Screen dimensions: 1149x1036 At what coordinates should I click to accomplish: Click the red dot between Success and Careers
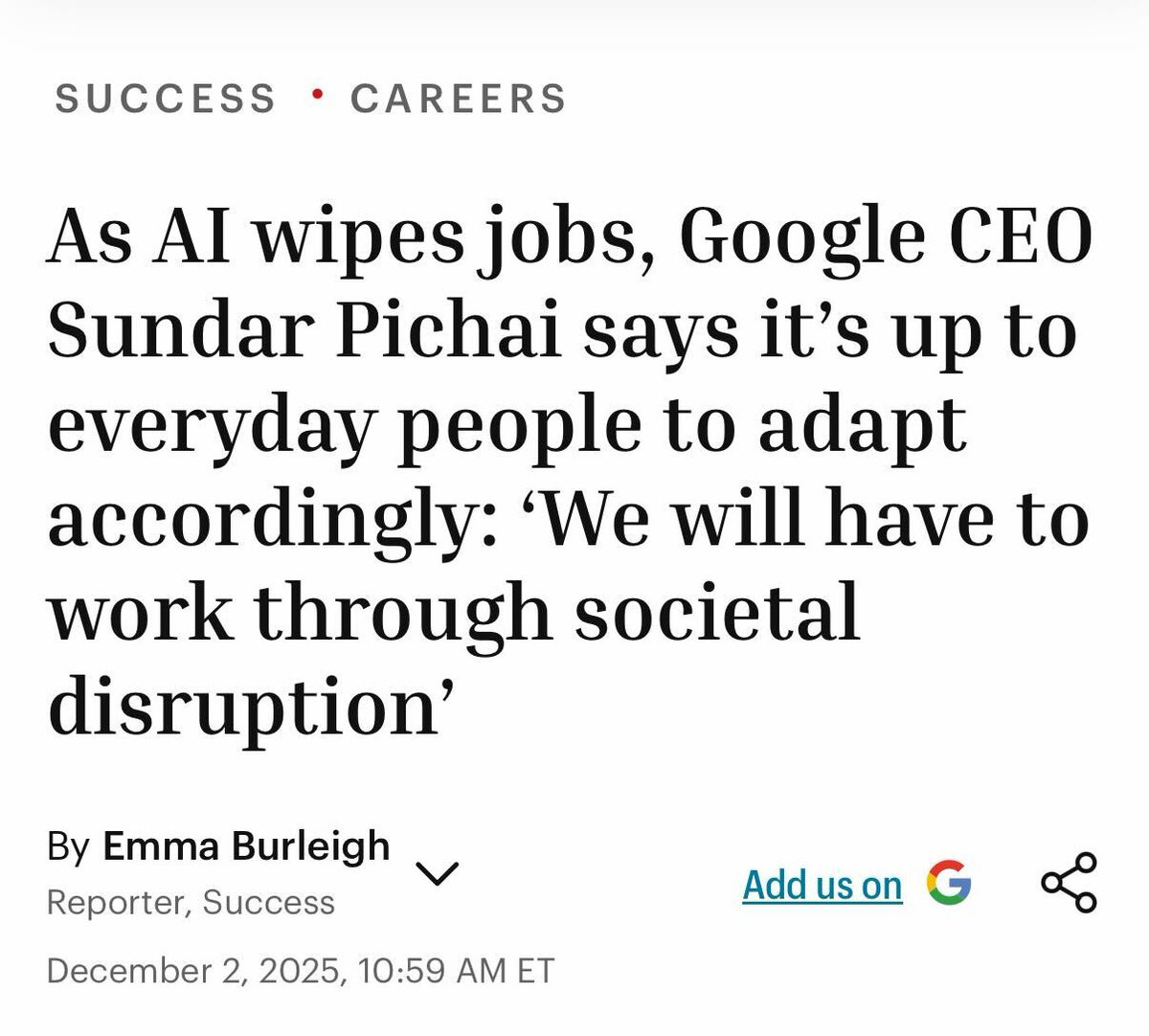[x=318, y=94]
